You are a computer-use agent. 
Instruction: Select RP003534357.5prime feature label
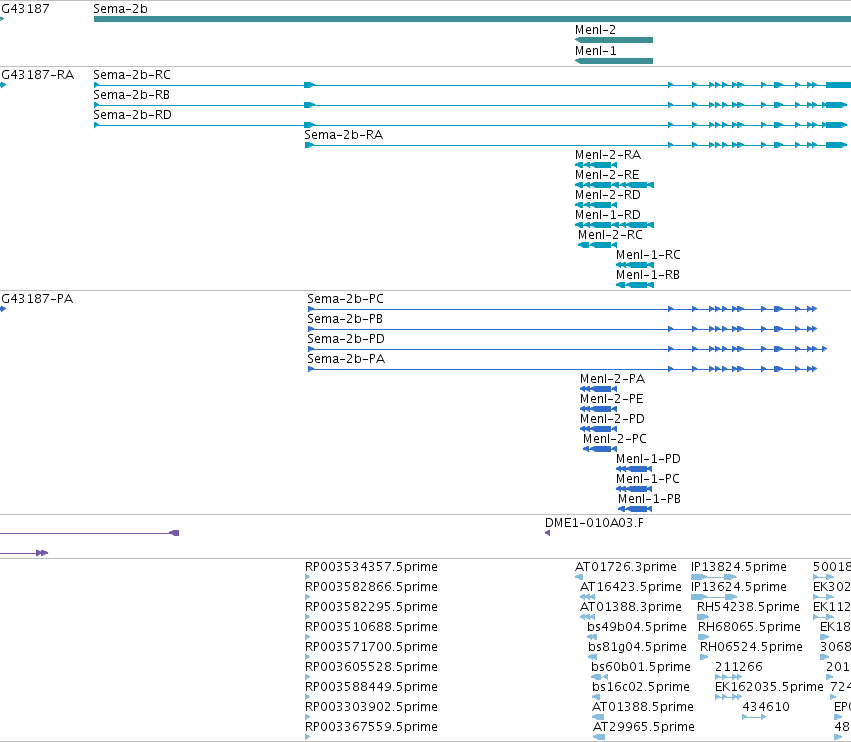[x=371, y=567]
